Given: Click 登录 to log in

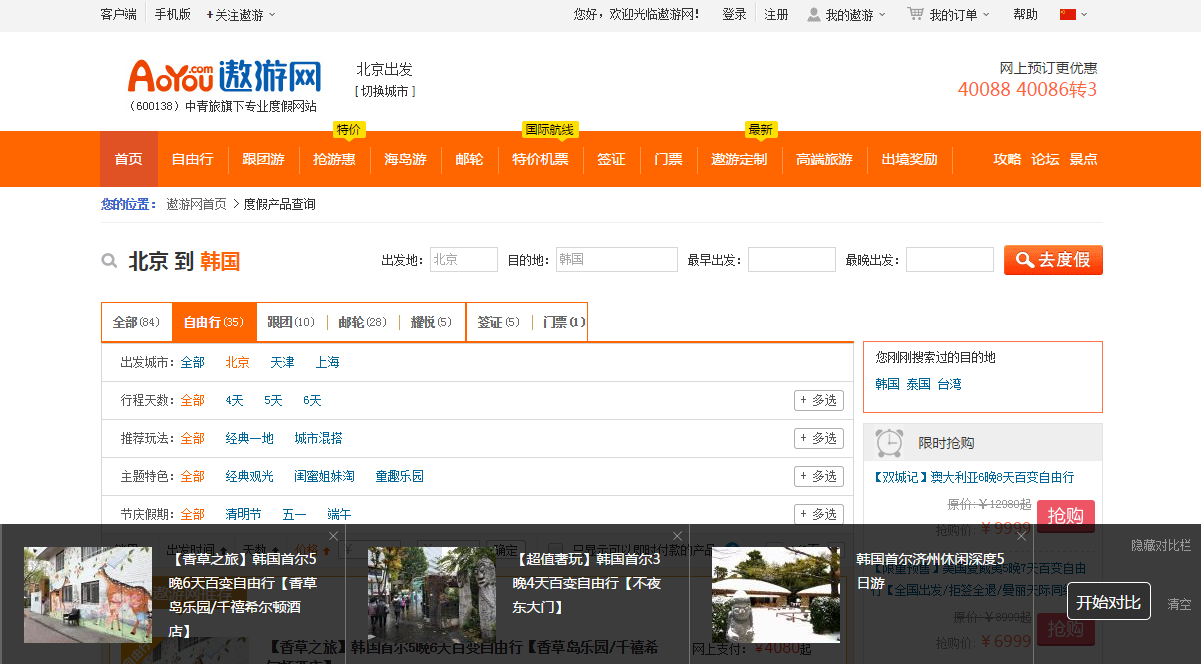Looking at the screenshot, I should [734, 15].
